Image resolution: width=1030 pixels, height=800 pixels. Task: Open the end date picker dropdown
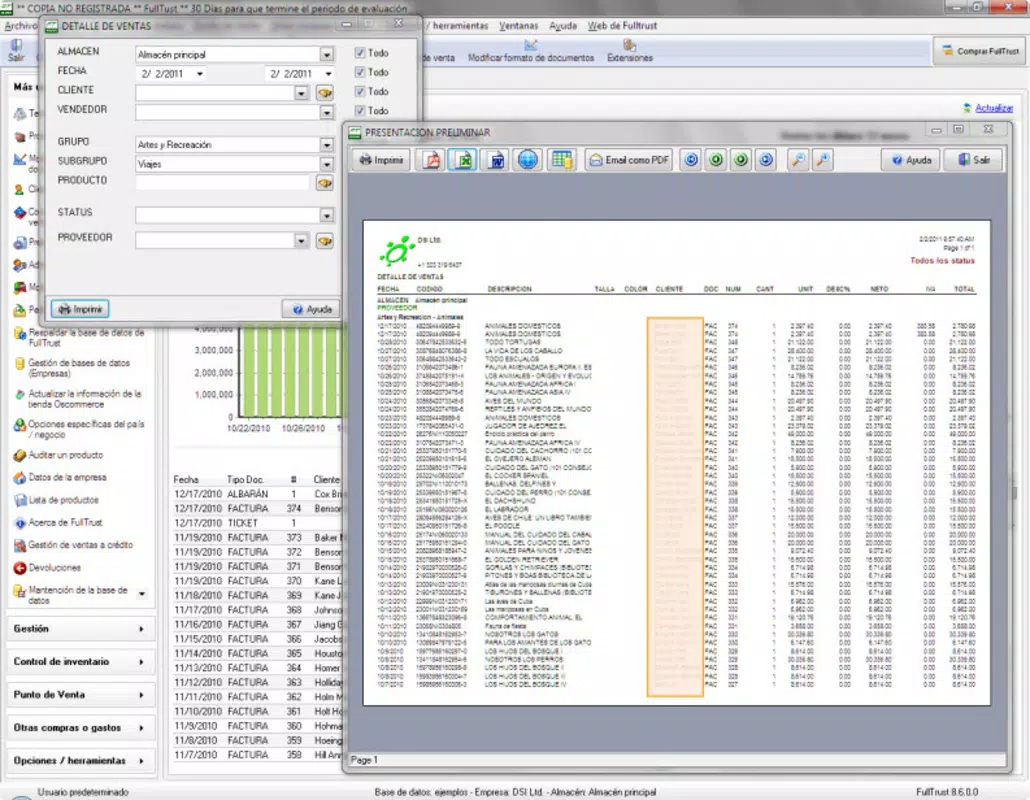coord(328,74)
